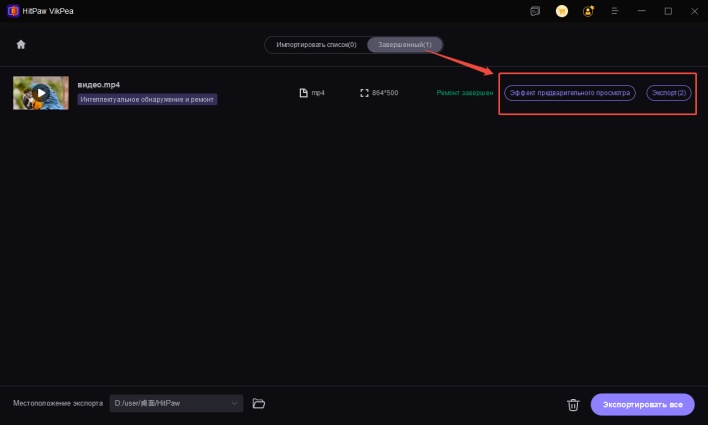Open the user account icon
The height and width of the screenshot is (425, 708).
pyautogui.click(x=587, y=11)
